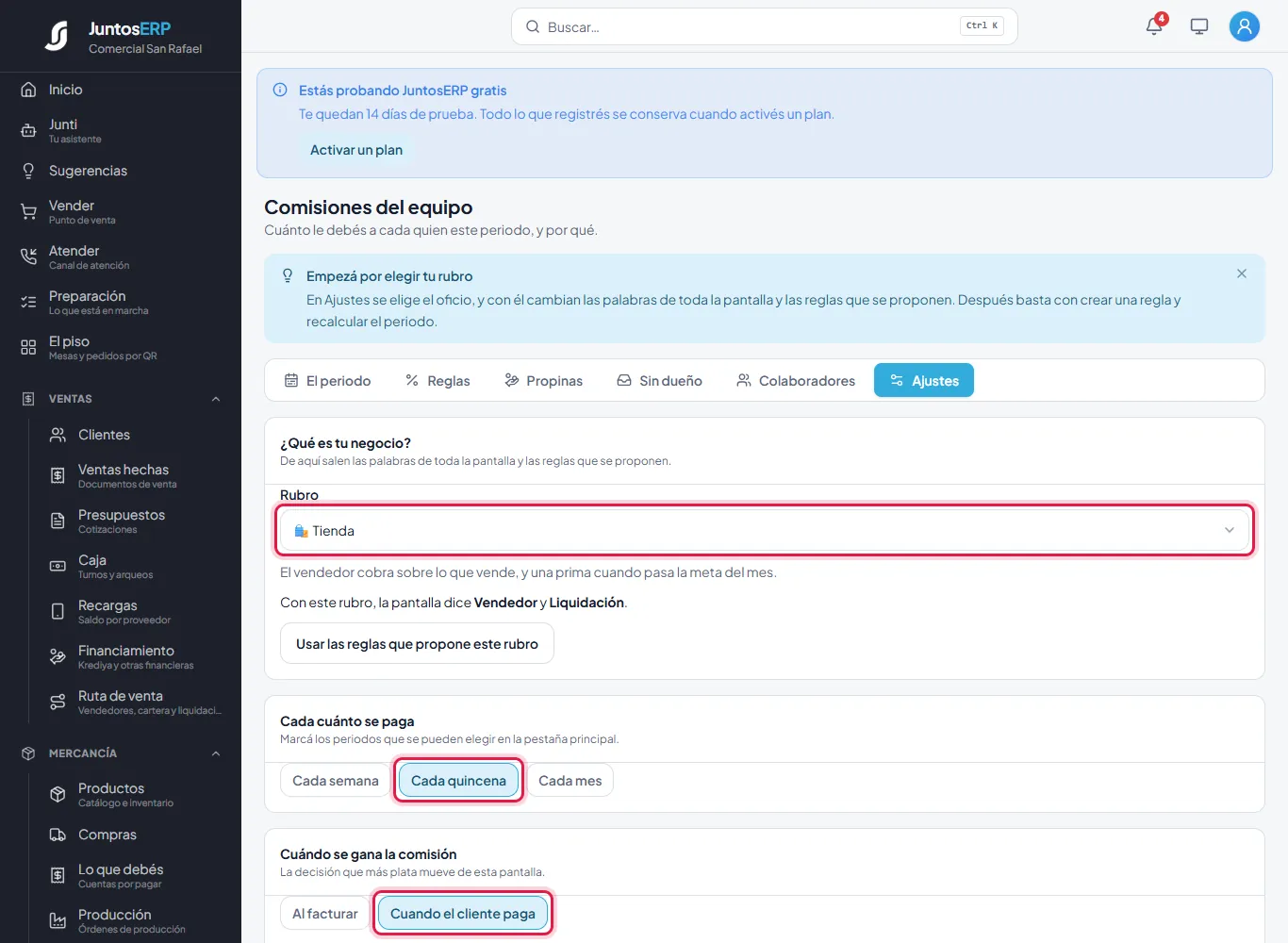Open Ruta de venta in sidebar
The image size is (1288, 943).
pos(137,702)
